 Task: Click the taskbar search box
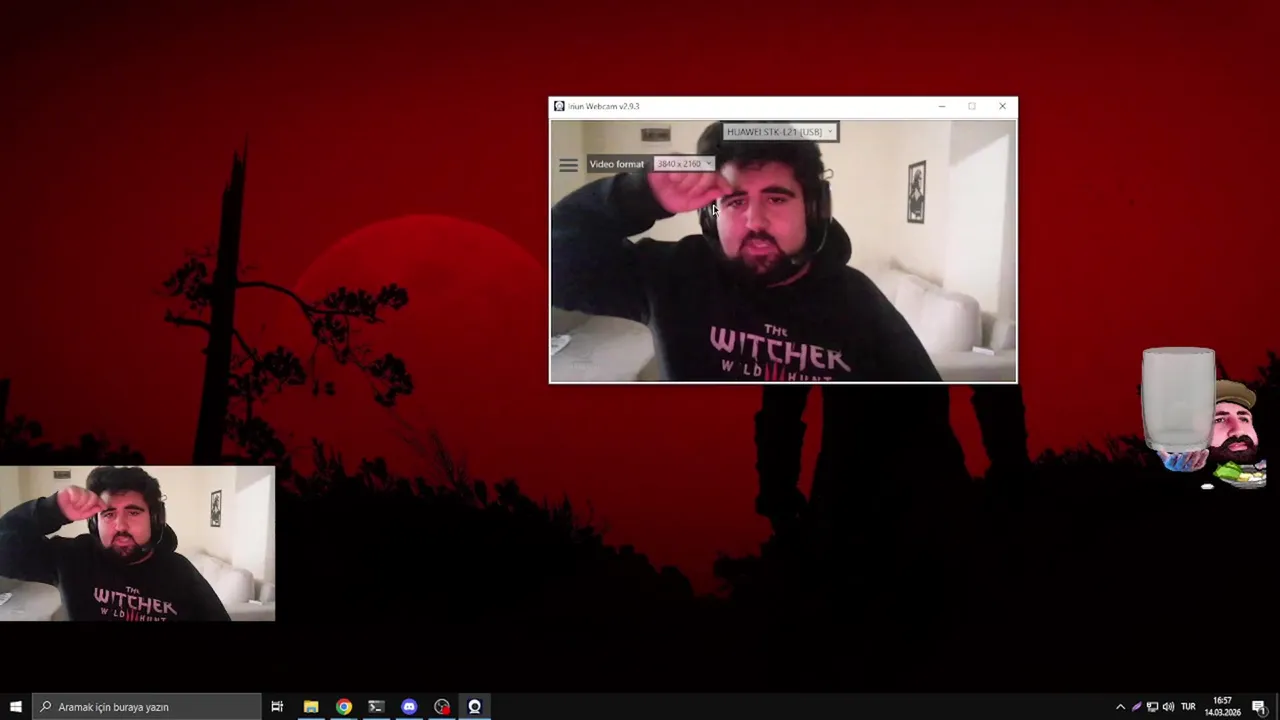147,707
